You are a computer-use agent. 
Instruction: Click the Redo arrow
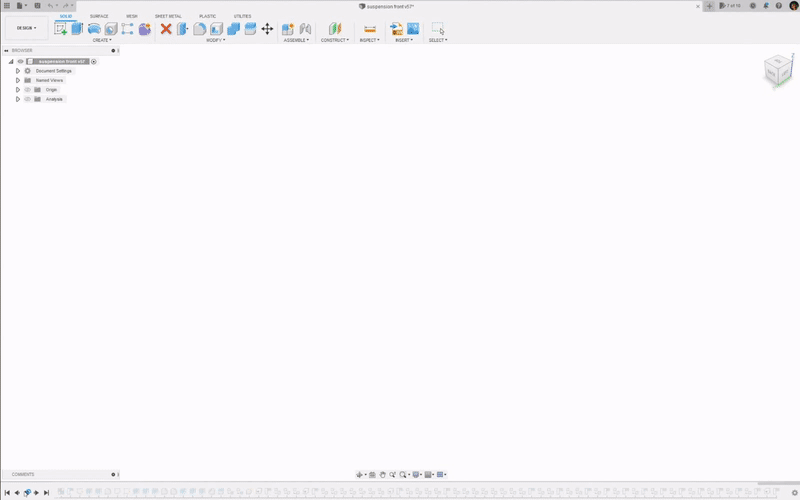(x=65, y=6)
